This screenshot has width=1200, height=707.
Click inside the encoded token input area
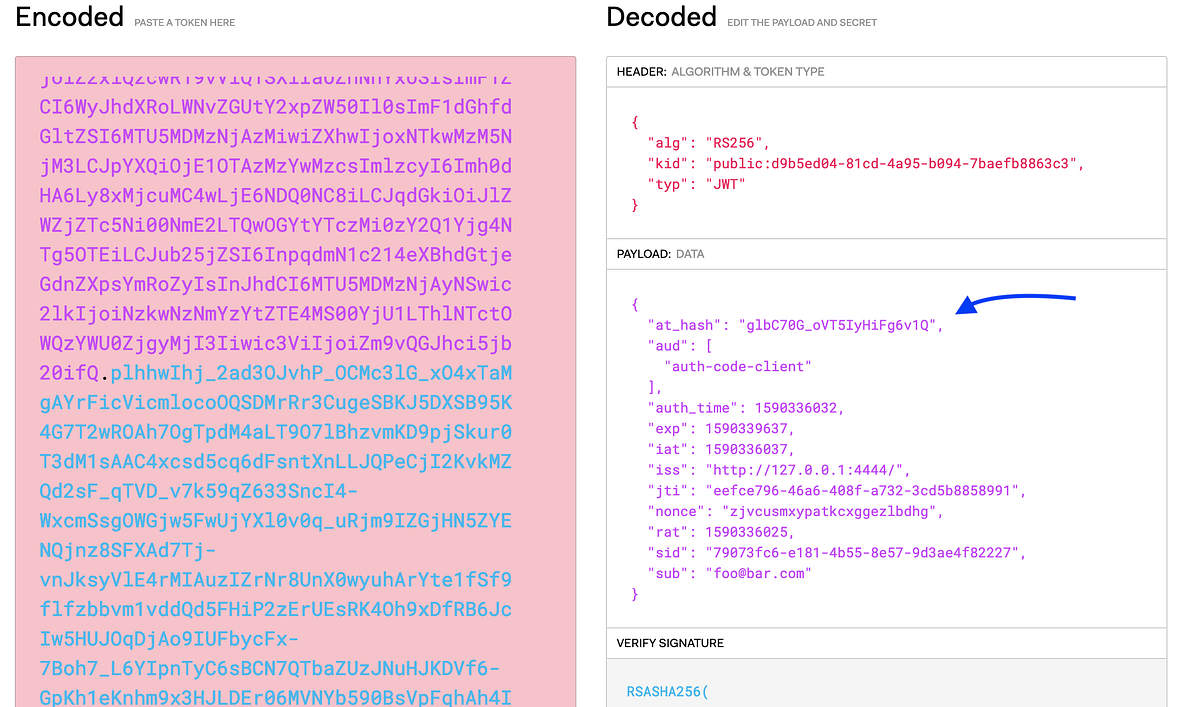coord(290,380)
